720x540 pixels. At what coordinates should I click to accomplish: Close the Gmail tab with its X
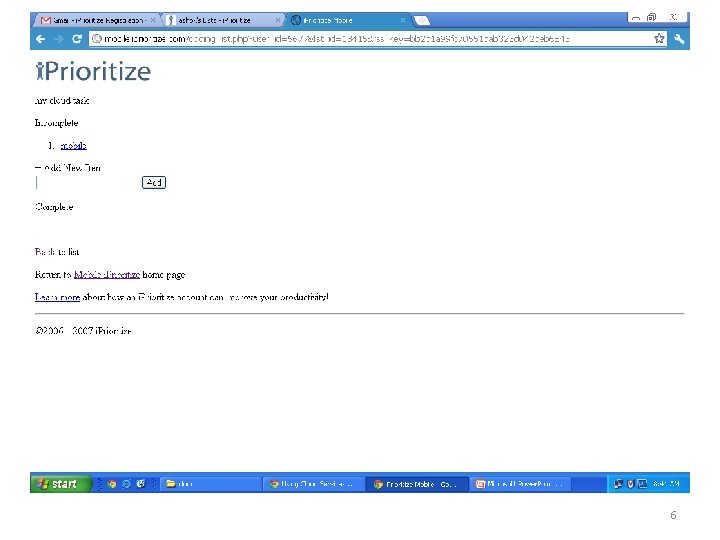[153, 20]
